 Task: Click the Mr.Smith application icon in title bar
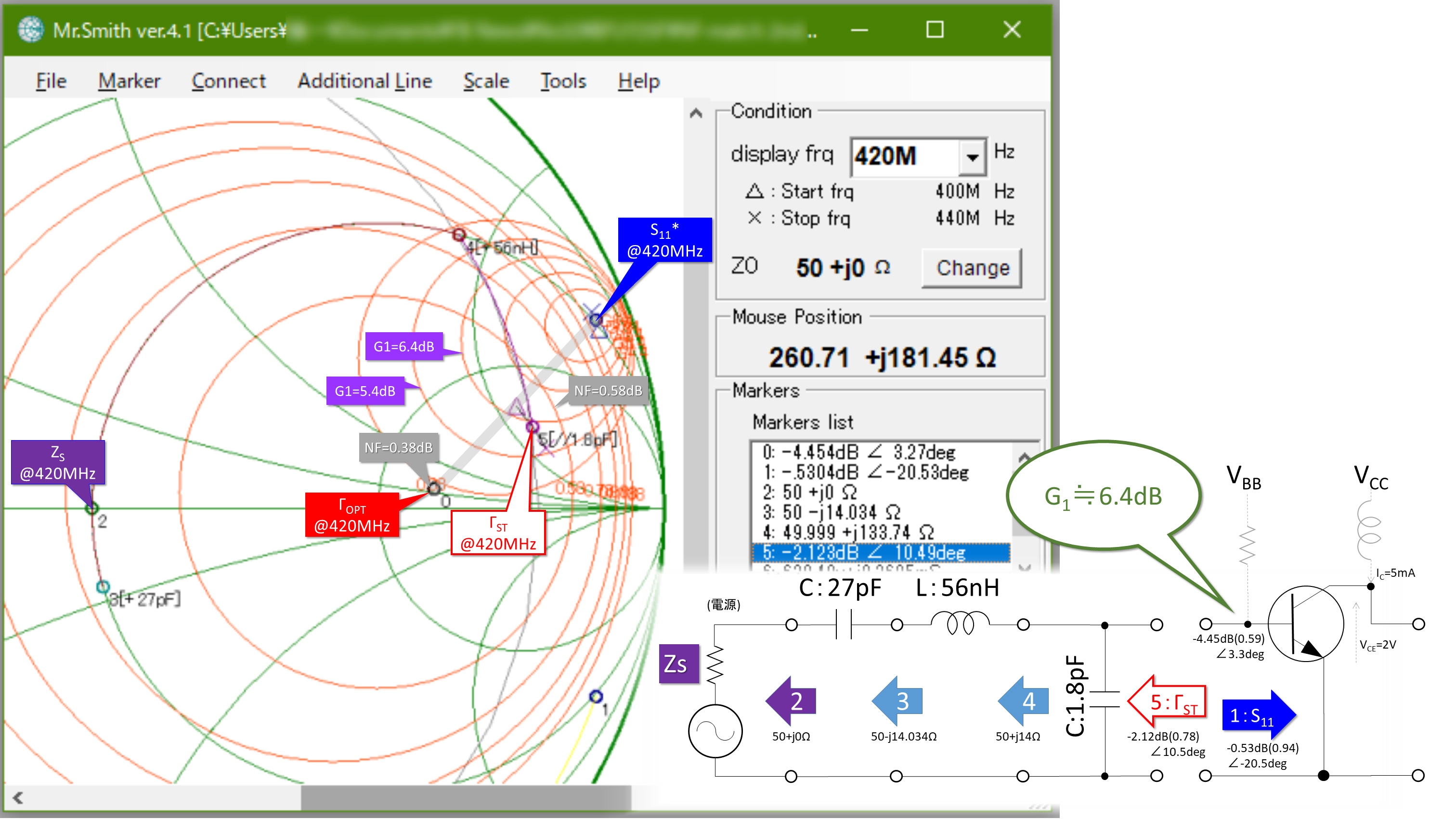(x=30, y=29)
